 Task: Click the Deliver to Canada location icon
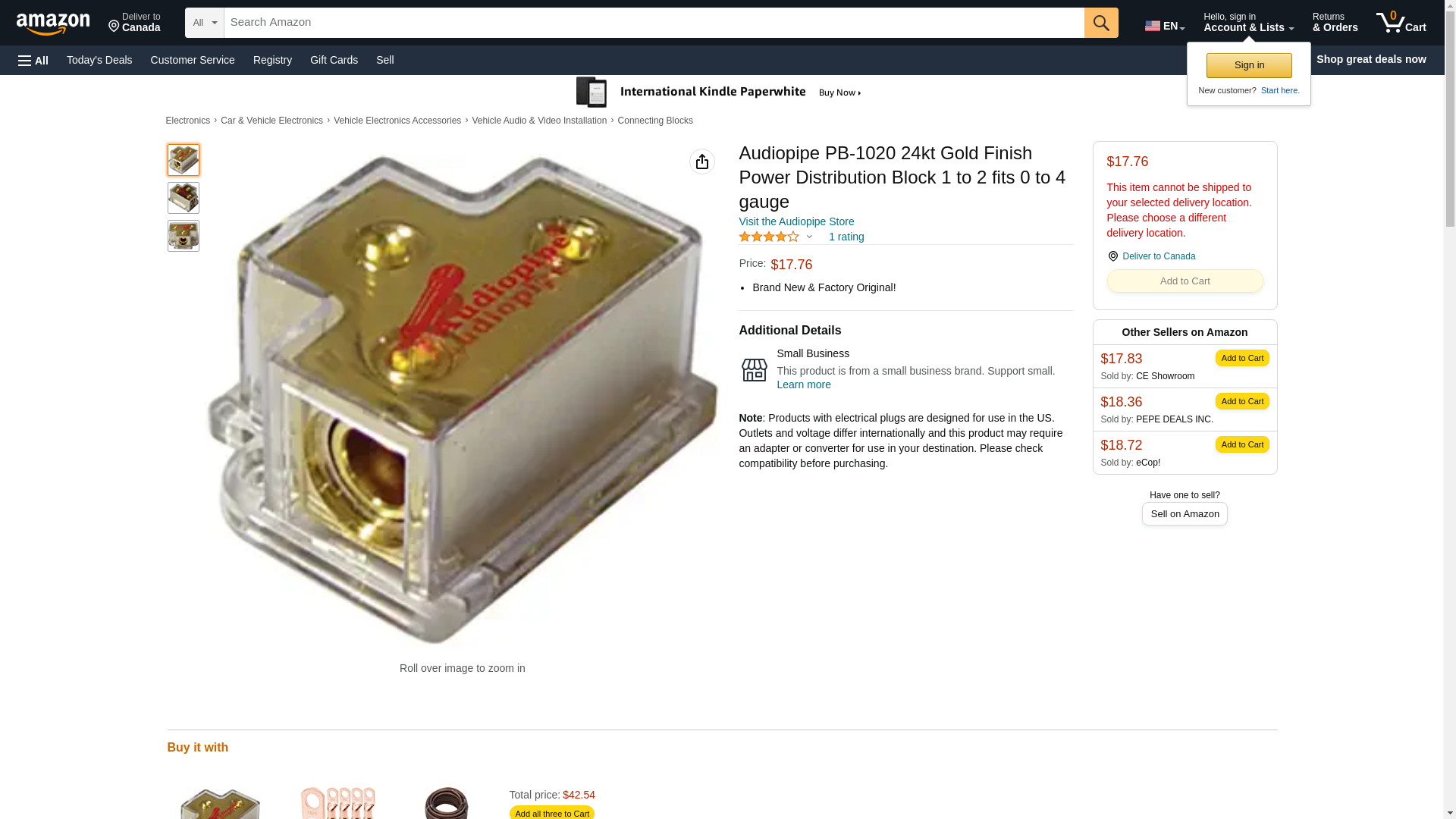pos(1112,256)
